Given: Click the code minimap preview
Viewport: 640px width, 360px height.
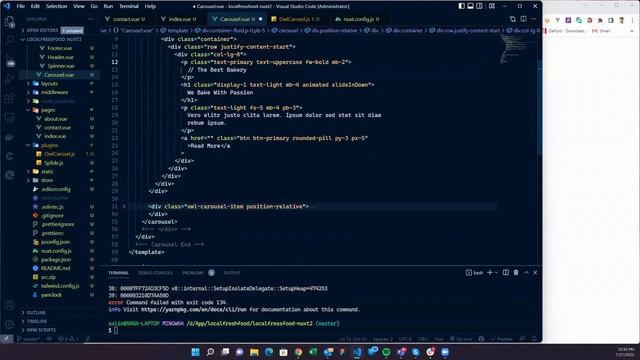Looking at the screenshot, I should pos(512,49).
